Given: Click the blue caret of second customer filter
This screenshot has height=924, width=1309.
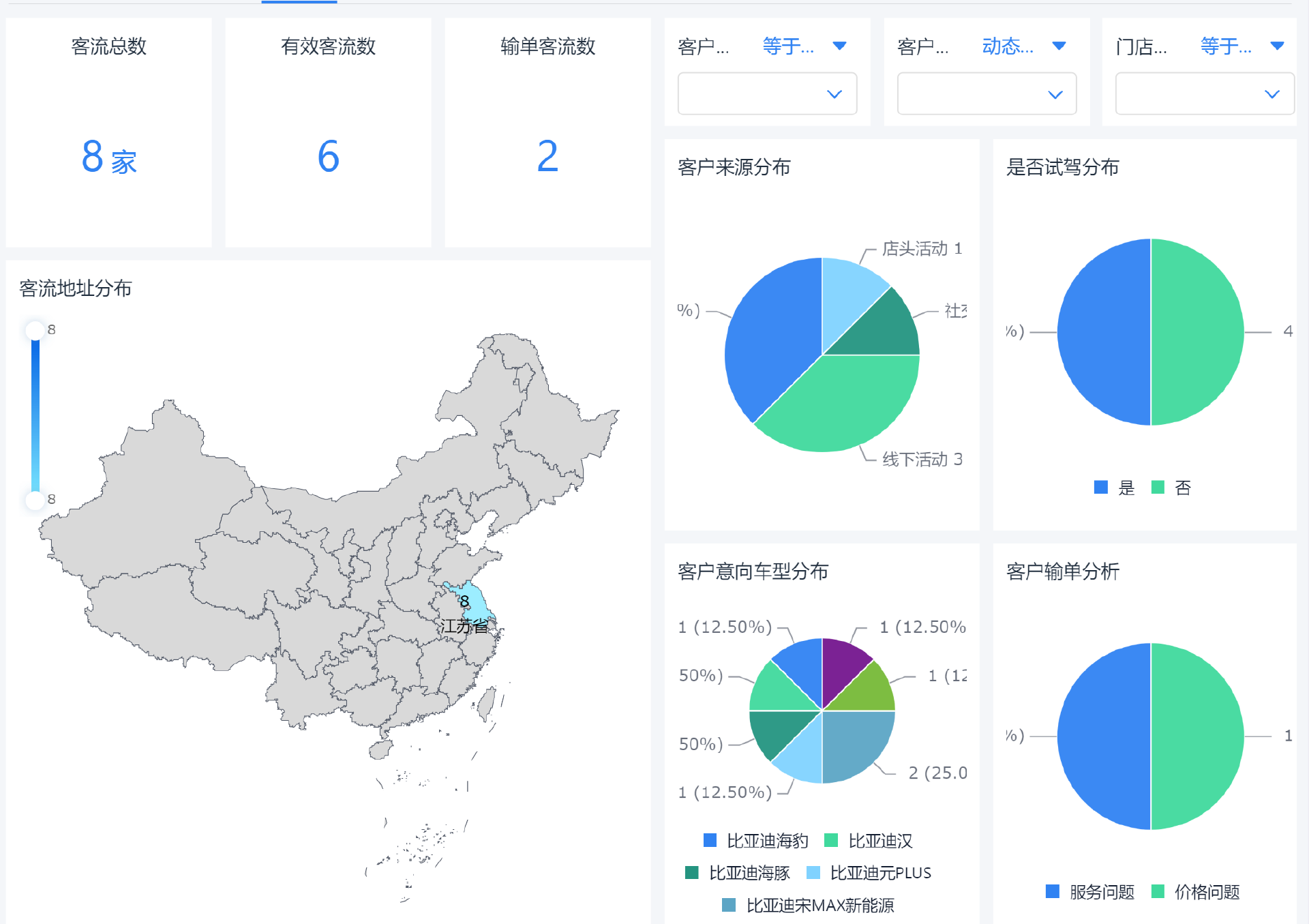Looking at the screenshot, I should pyautogui.click(x=1059, y=46).
